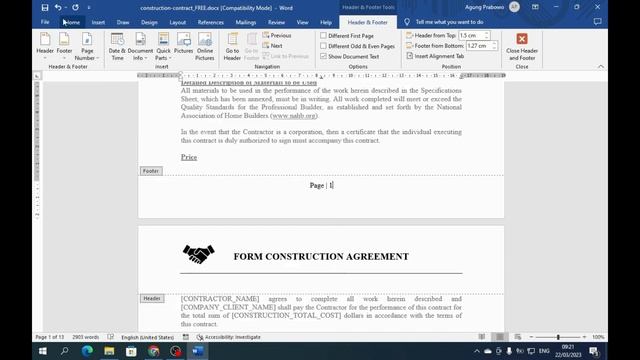Follow the www.nahb.org hyperlink
Screen dimensions: 640x360
pos(294,116)
